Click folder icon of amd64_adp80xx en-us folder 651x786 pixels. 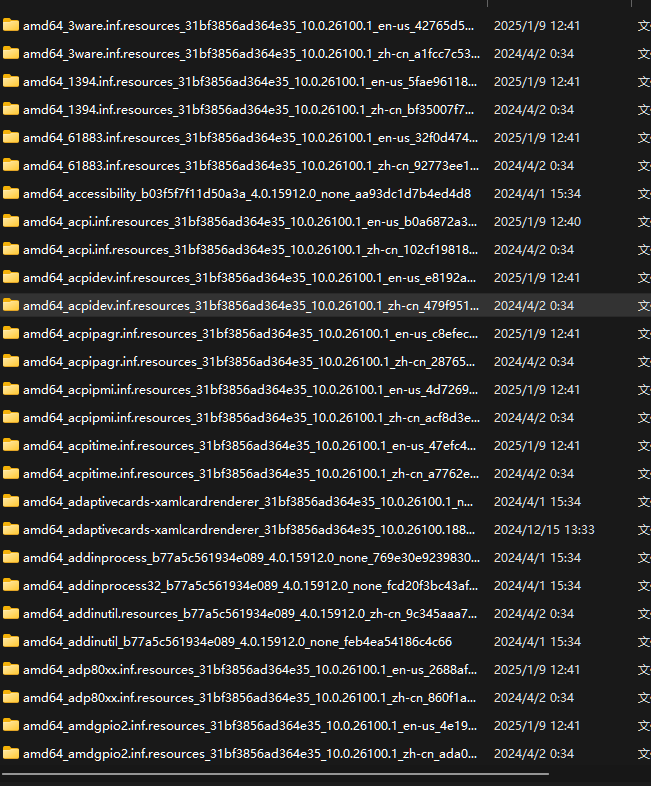[11, 669]
